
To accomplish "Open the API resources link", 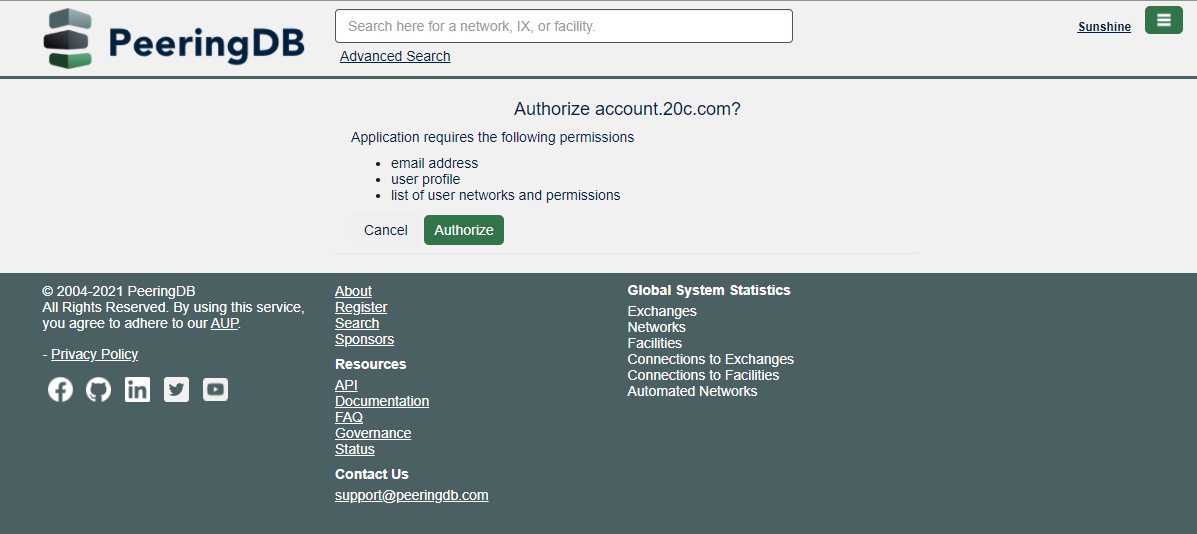I will click(346, 385).
